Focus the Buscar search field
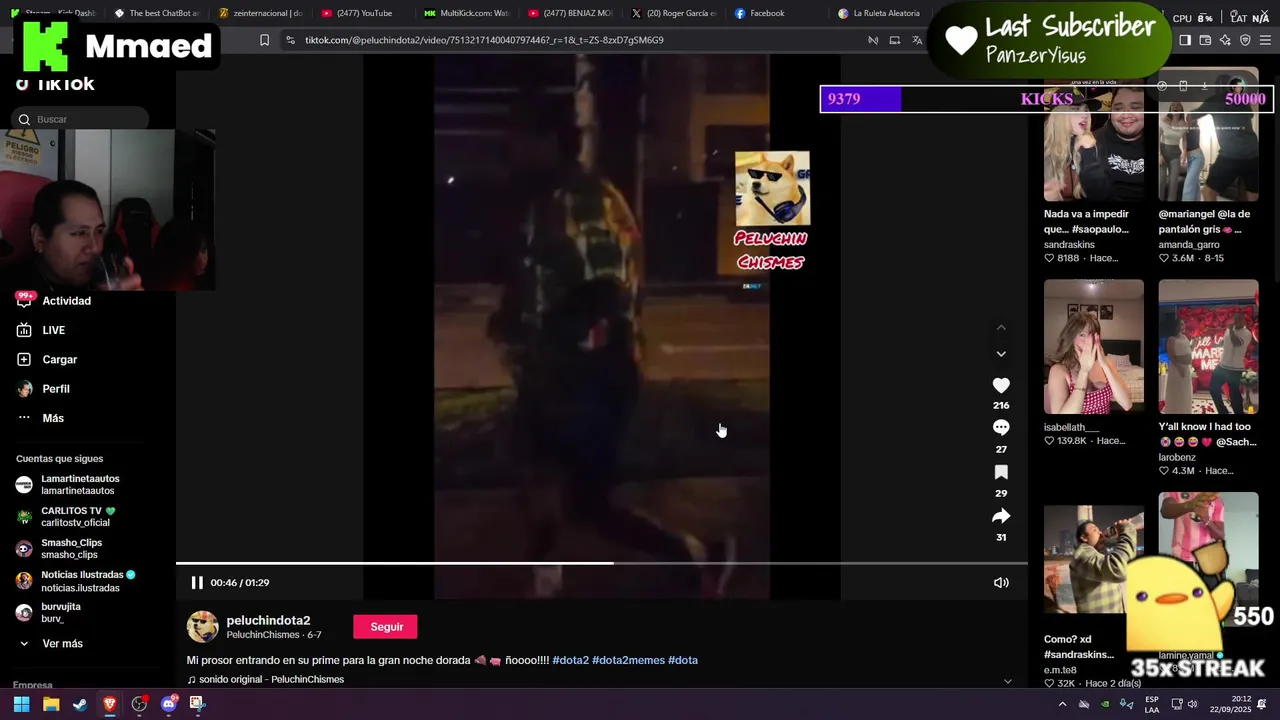 coord(82,119)
